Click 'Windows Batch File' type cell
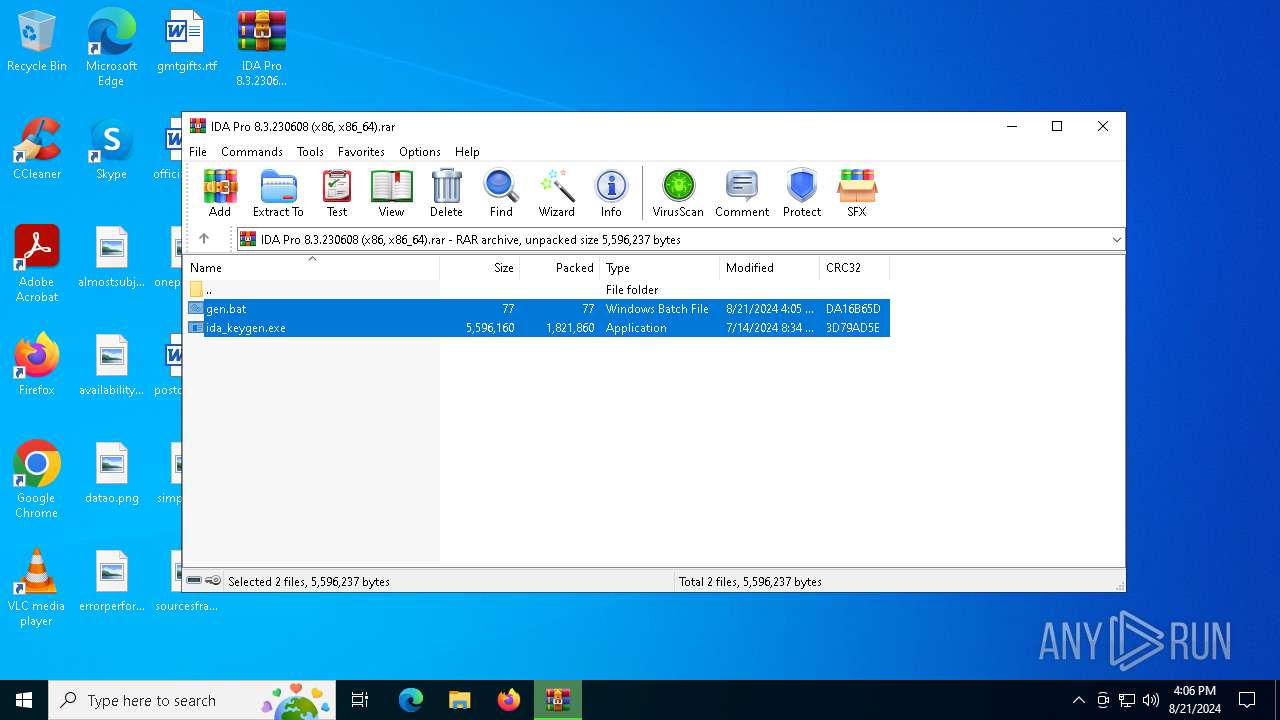The width and height of the screenshot is (1280, 720). pyautogui.click(x=657, y=309)
